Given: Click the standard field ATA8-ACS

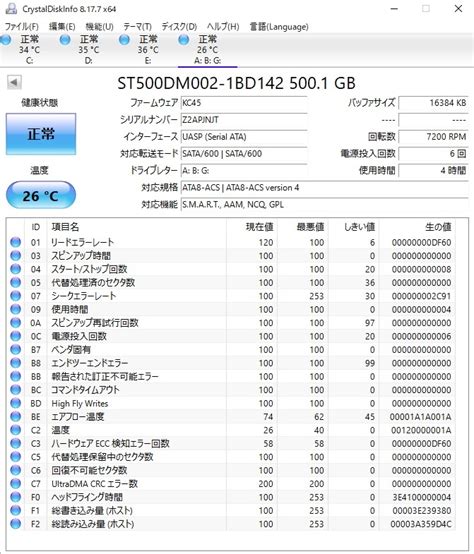Looking at the screenshot, I should [325, 188].
